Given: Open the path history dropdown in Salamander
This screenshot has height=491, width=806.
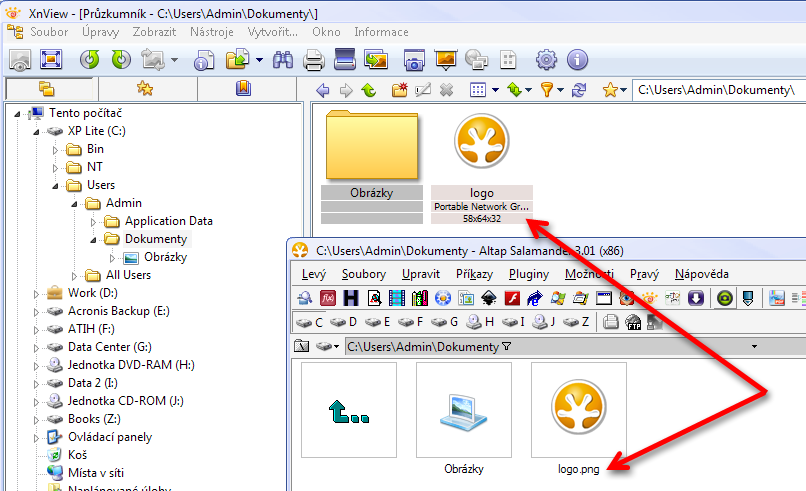Looking at the screenshot, I should point(754,347).
